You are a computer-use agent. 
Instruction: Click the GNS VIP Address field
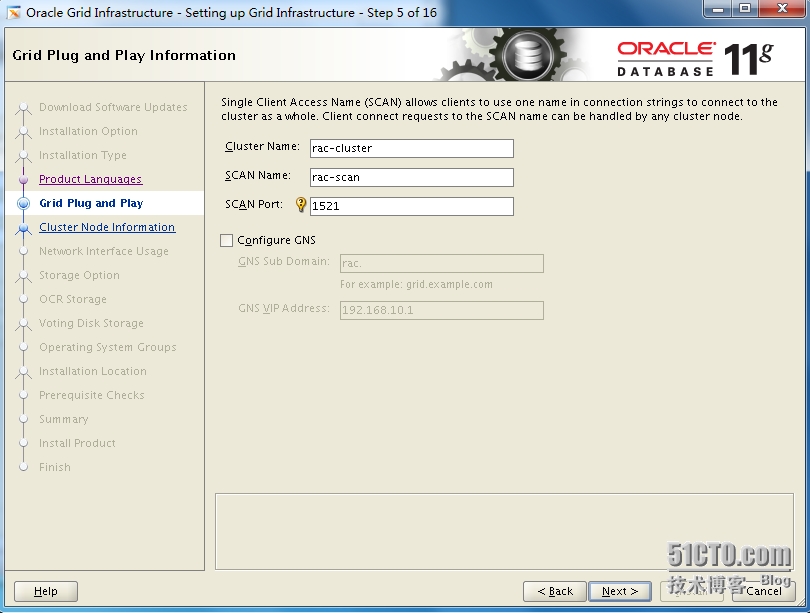pyautogui.click(x=442, y=310)
